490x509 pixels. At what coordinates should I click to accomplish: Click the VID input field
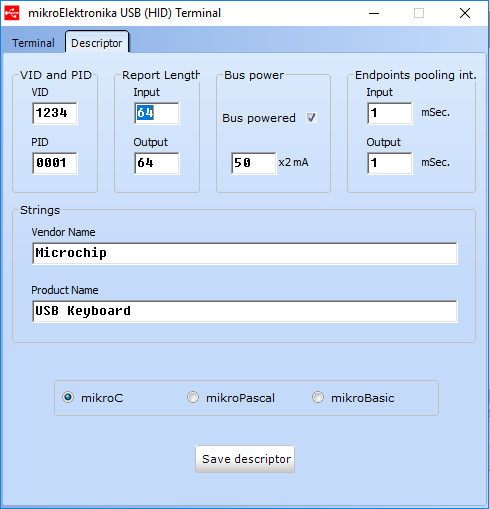[x=55, y=113]
